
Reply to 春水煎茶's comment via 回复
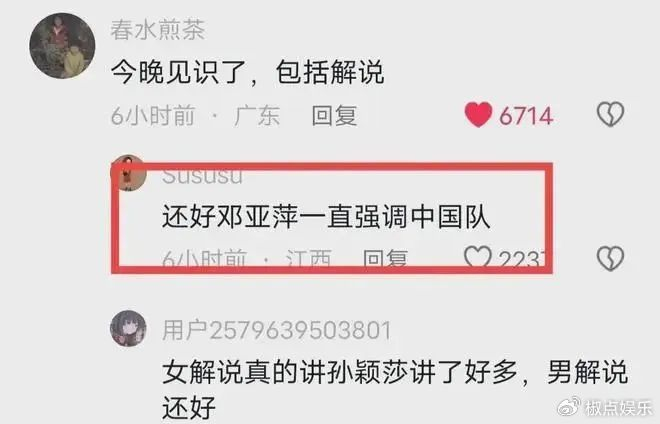[x=334, y=115]
